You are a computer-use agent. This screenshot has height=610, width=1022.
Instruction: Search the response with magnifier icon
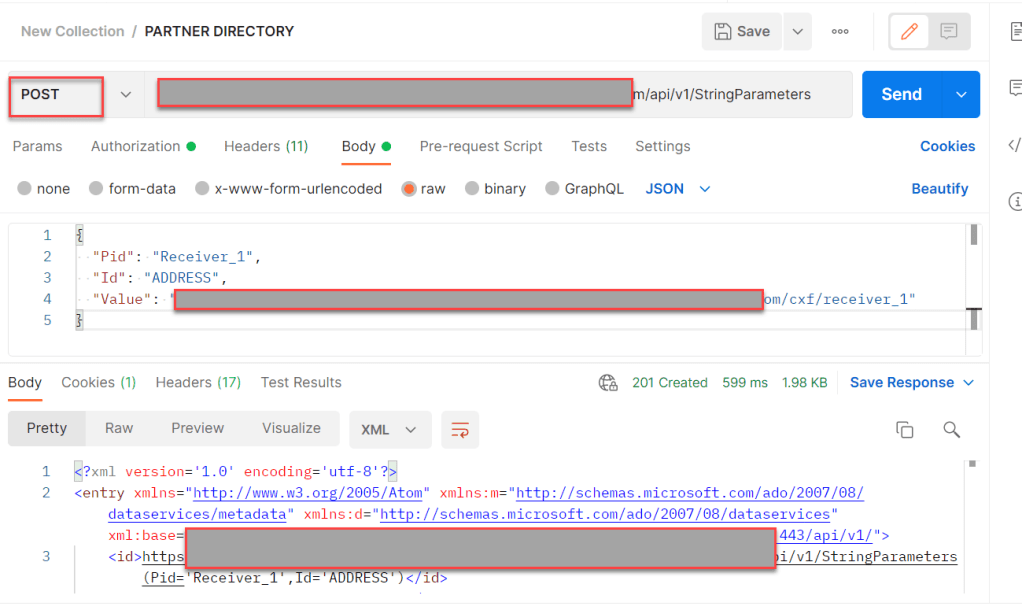[x=951, y=429]
